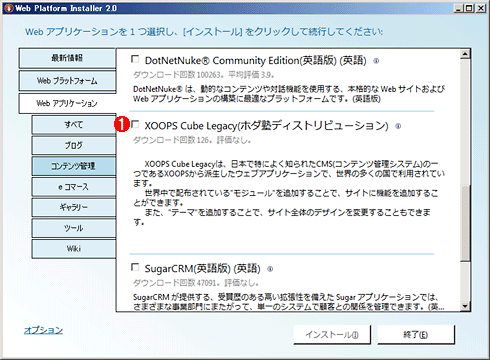Show the e コマース category

click(x=74, y=187)
